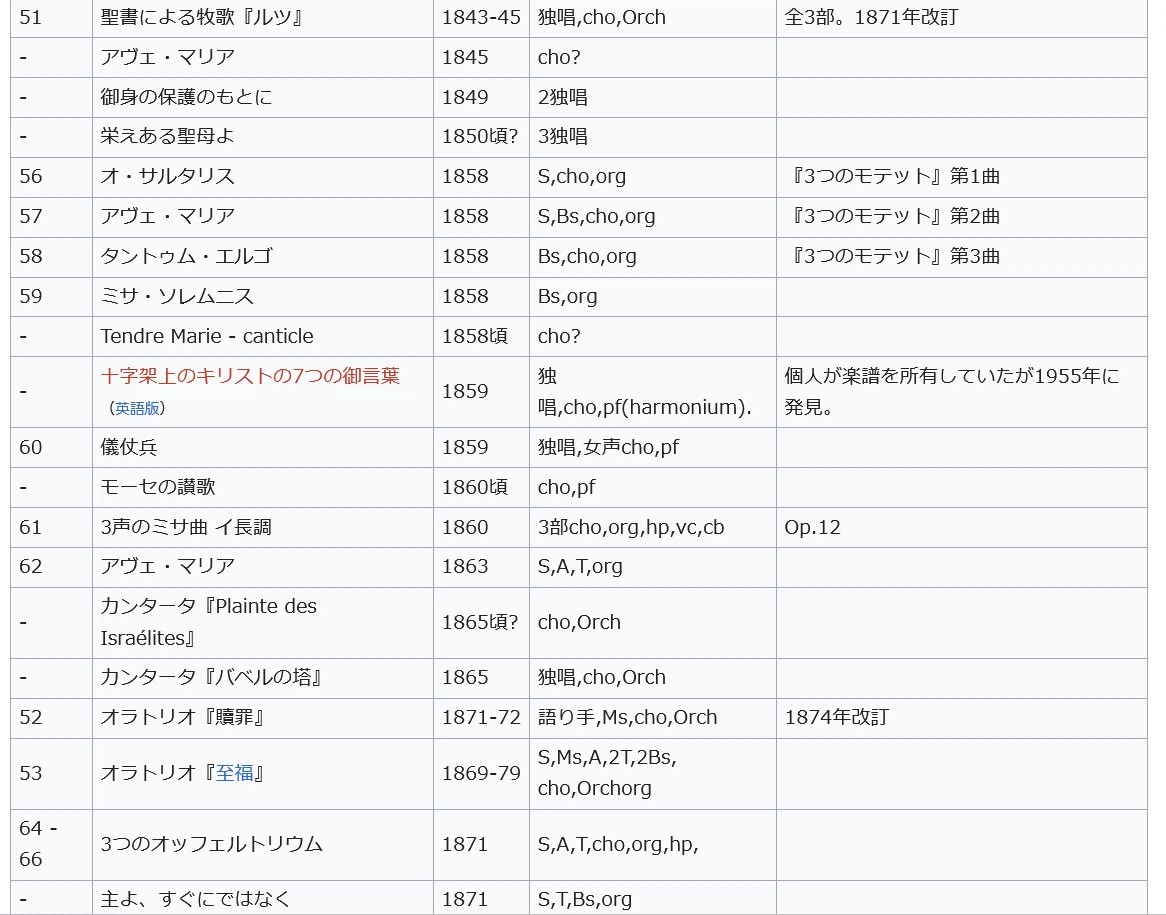Image resolution: width=1166 pixels, height=915 pixels.
Task: Click the Tendre Marie - canticle text
Action: pos(207,336)
